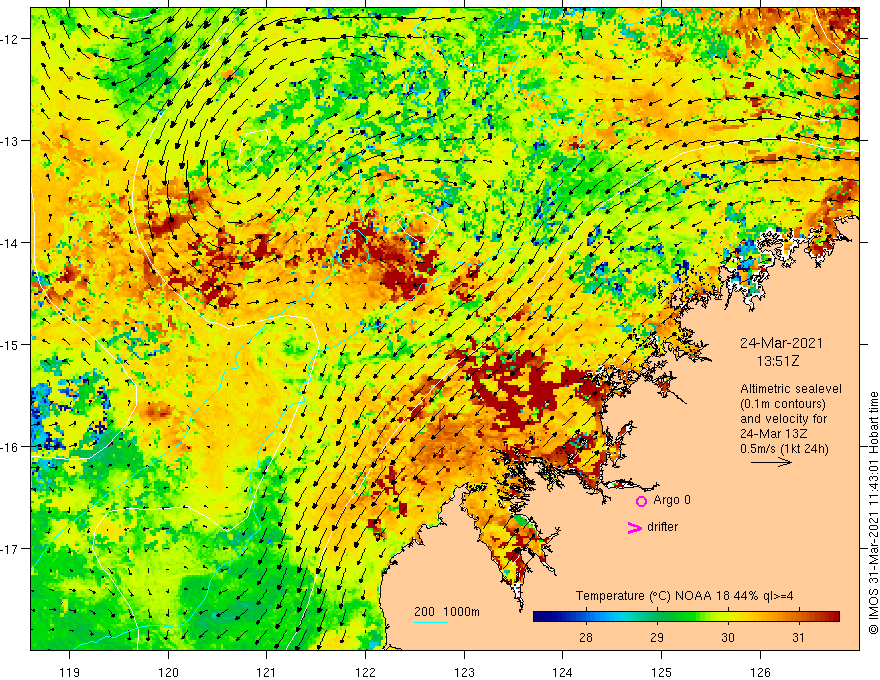Click the magenta drifter arrowhead symbol
This screenshot has width=880, height=680.
tap(634, 528)
